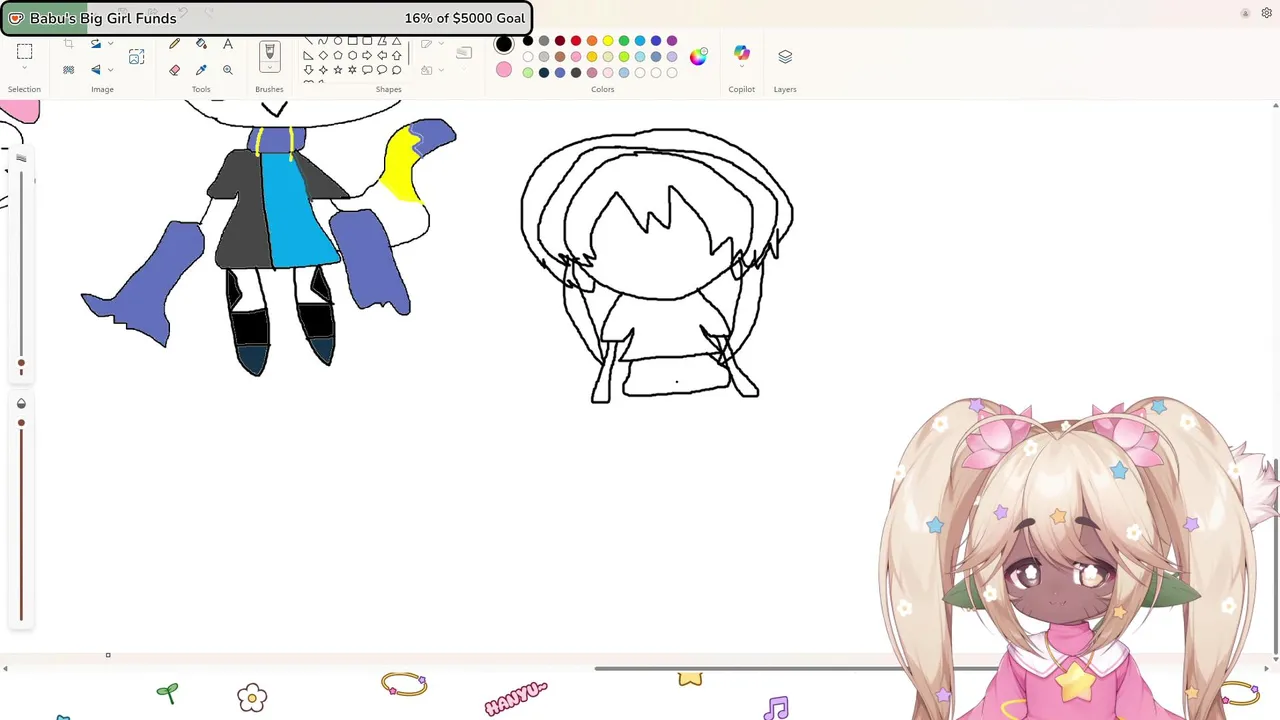Pick the Hexagon shape
1280x720 pixels.
(352, 56)
